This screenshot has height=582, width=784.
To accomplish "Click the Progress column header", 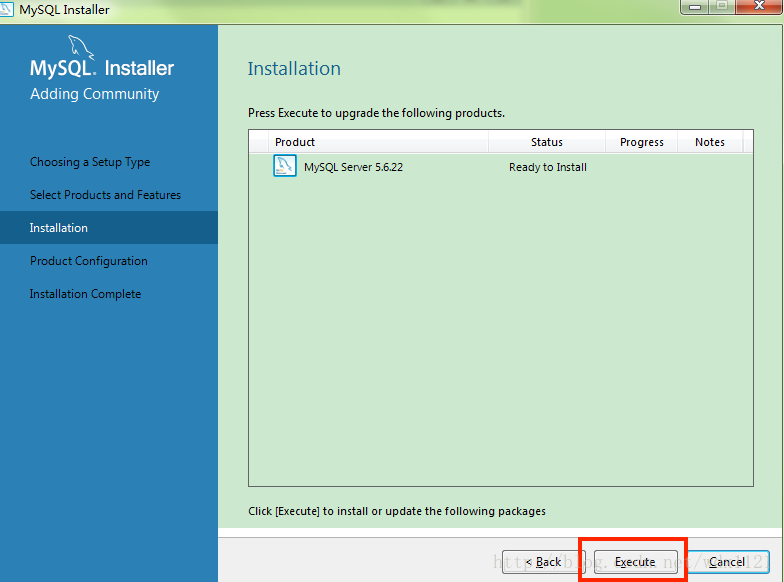I will pyautogui.click(x=642, y=142).
